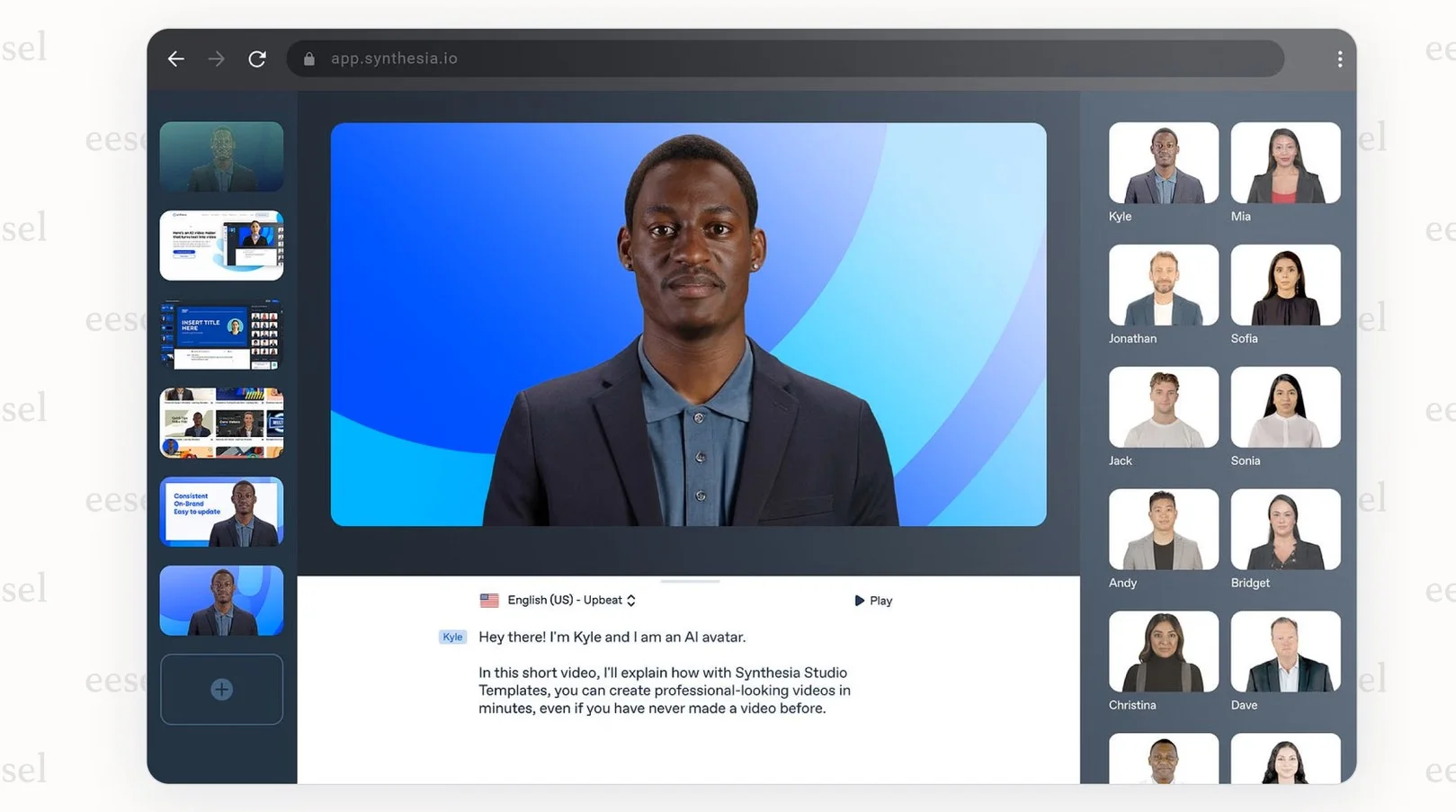The image size is (1456, 812).
Task: Pick the Sofia avatar
Action: [1285, 286]
